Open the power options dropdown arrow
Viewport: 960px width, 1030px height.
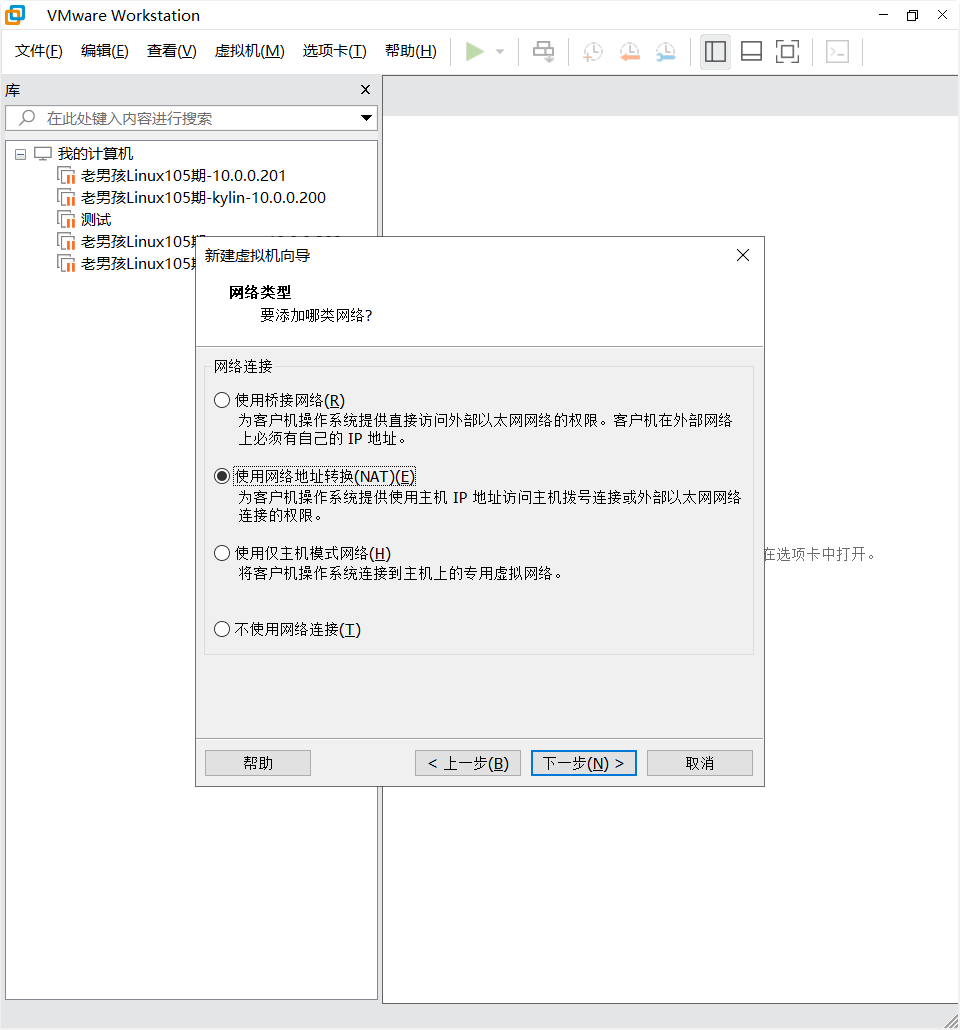[500, 51]
